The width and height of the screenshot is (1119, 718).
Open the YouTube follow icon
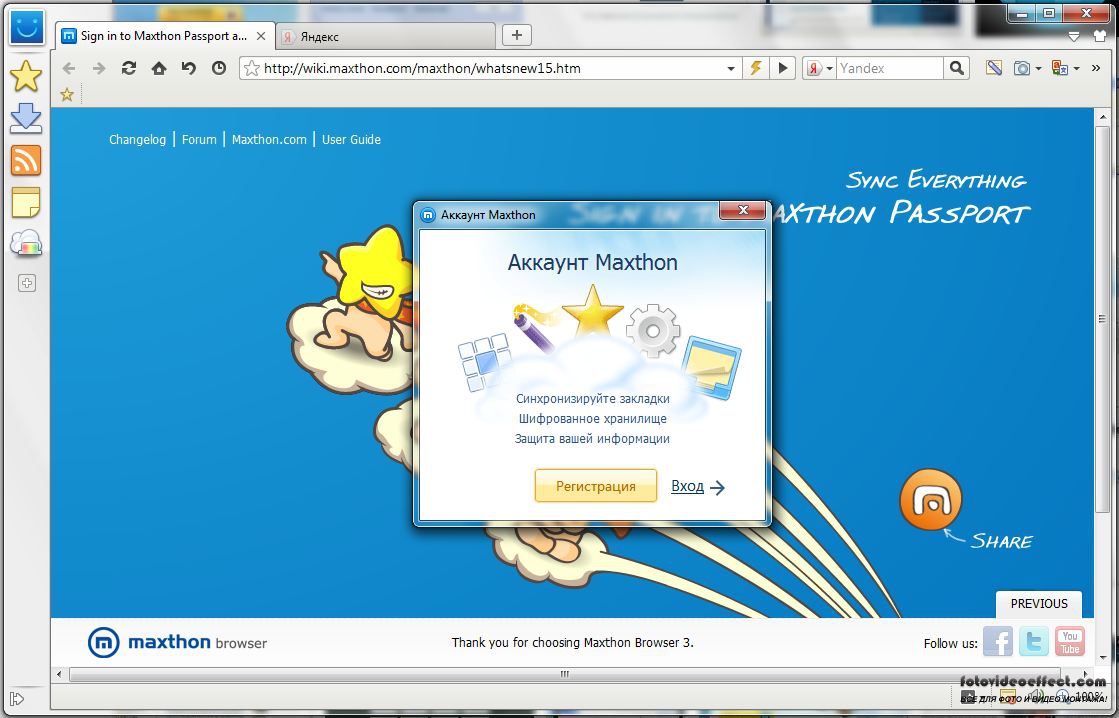1070,641
